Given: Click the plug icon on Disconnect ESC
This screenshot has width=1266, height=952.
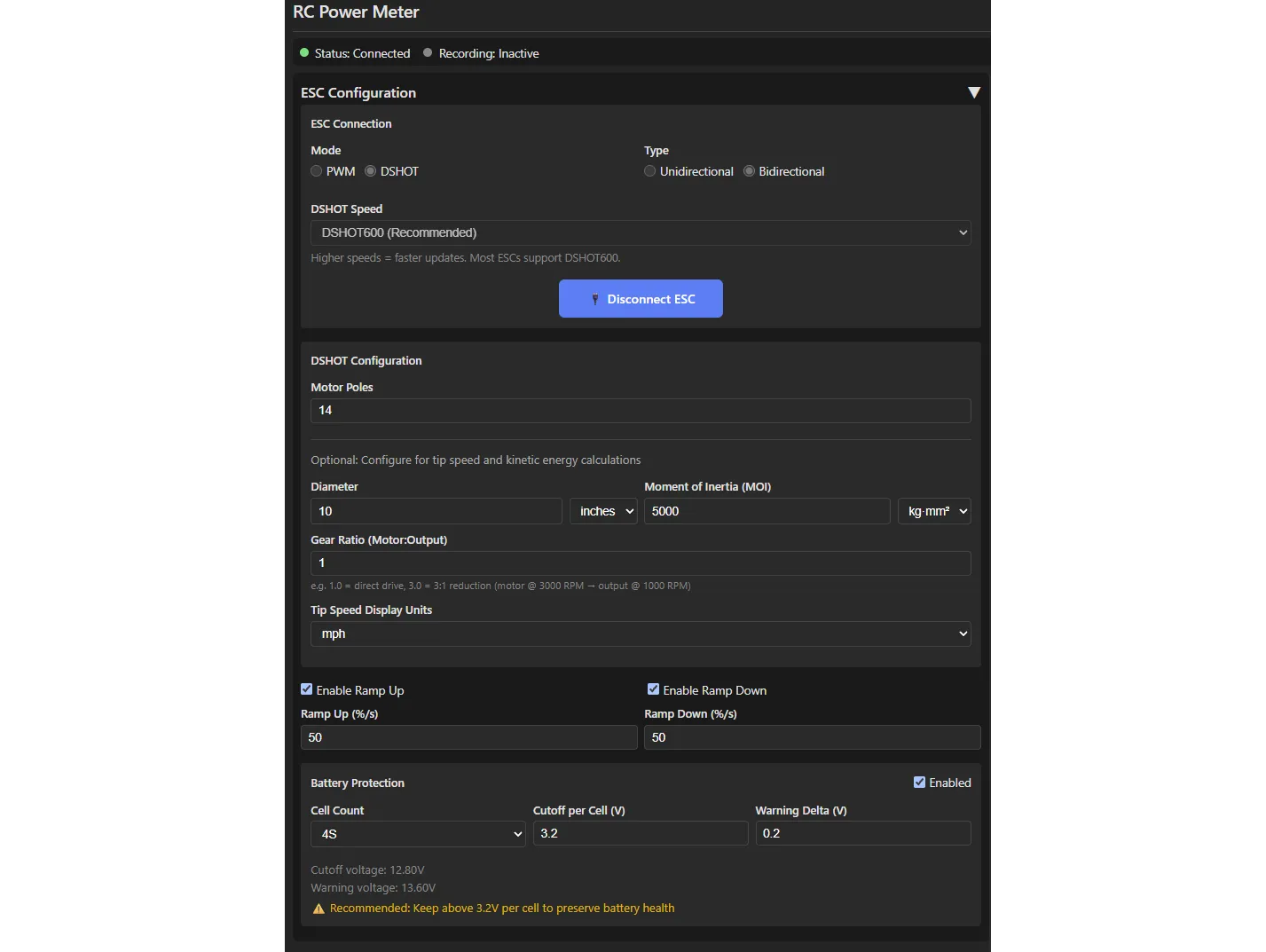Looking at the screenshot, I should click(x=595, y=300).
